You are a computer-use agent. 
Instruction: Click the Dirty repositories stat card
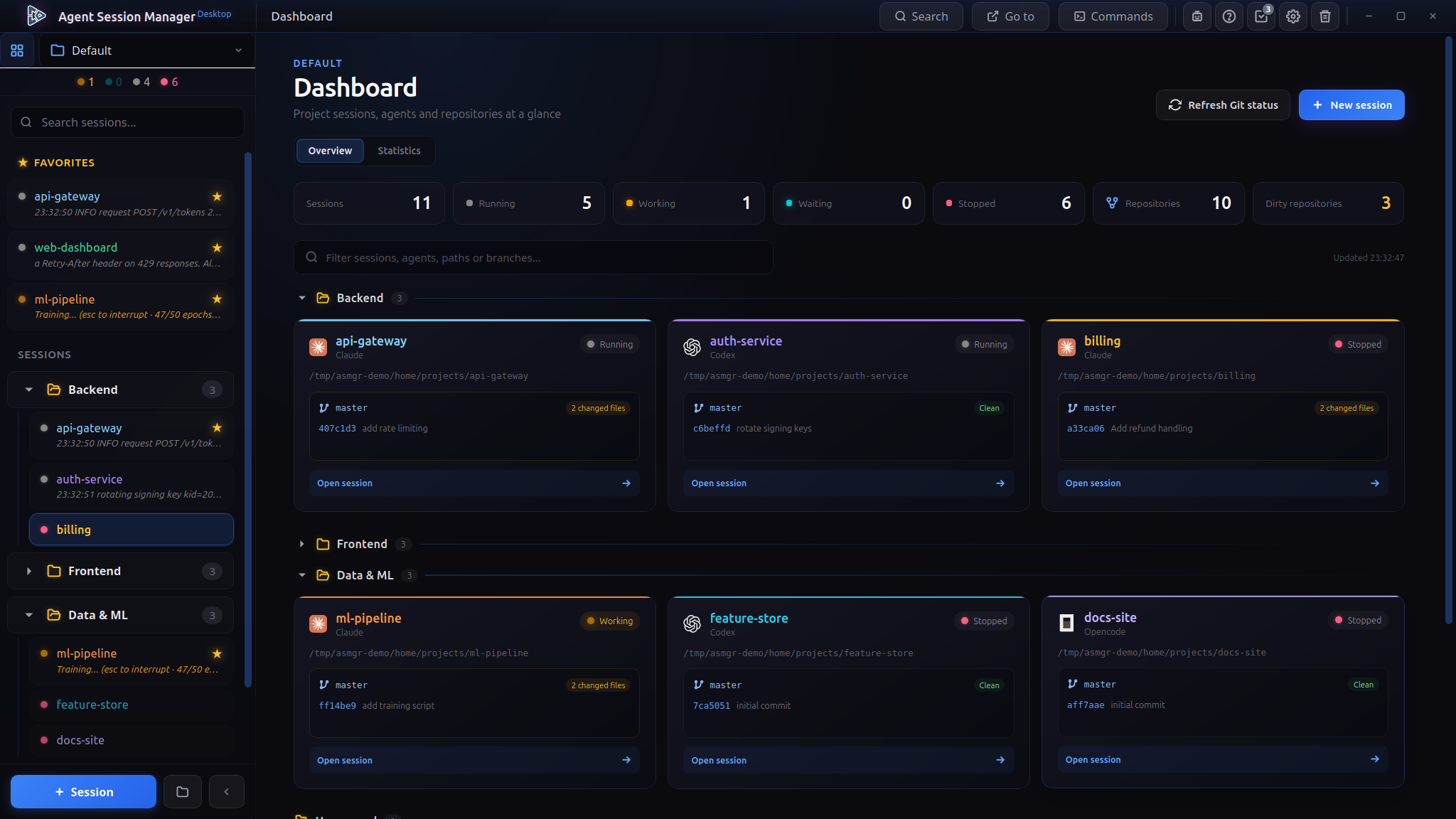(x=1328, y=203)
